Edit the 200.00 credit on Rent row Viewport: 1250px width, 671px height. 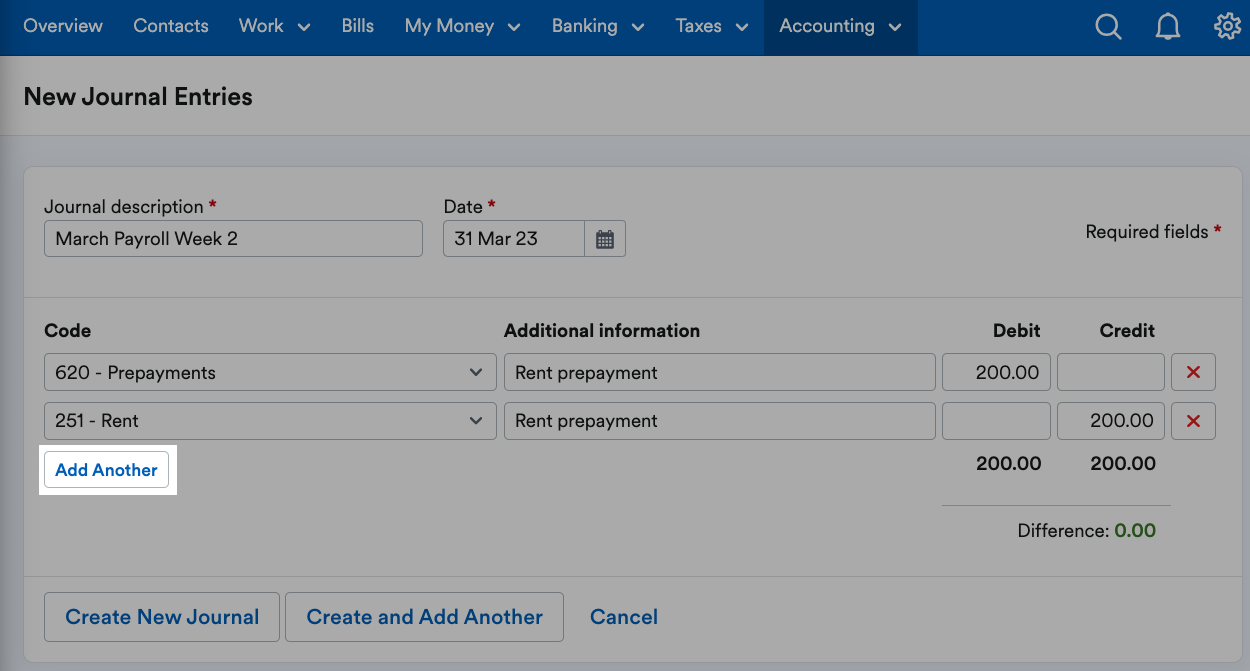coord(1111,421)
